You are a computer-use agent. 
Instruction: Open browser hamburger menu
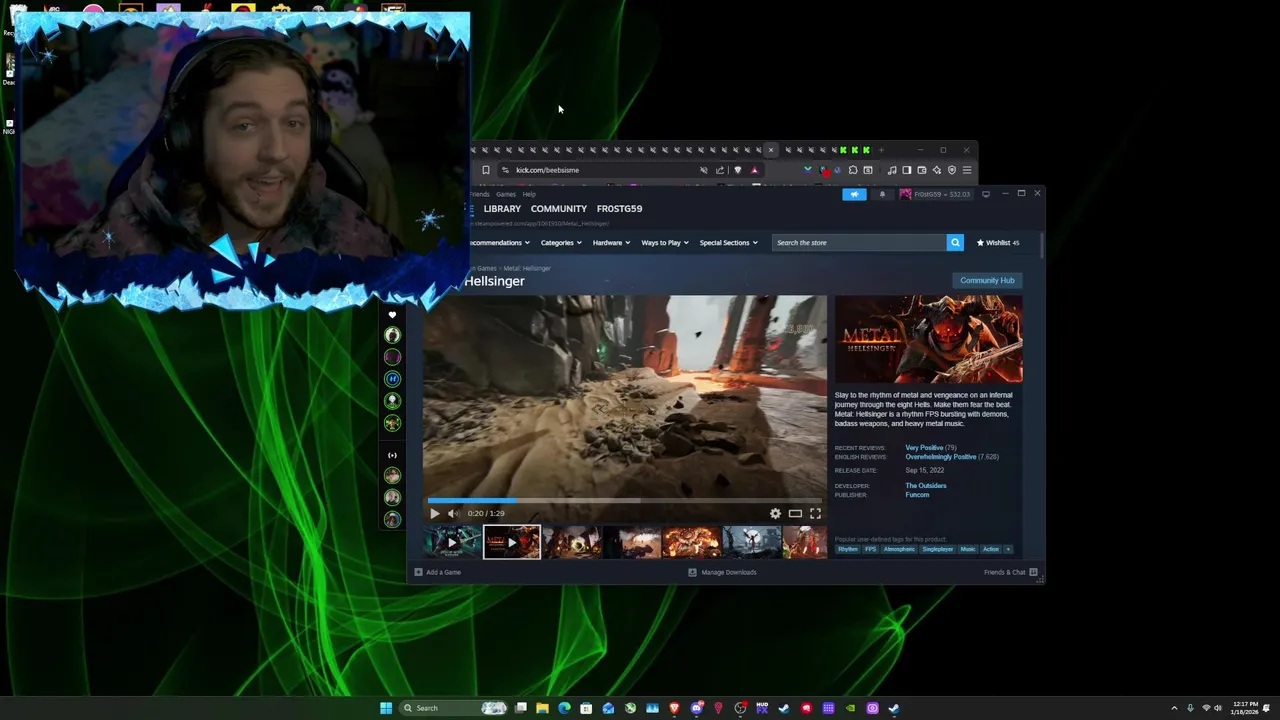point(966,170)
